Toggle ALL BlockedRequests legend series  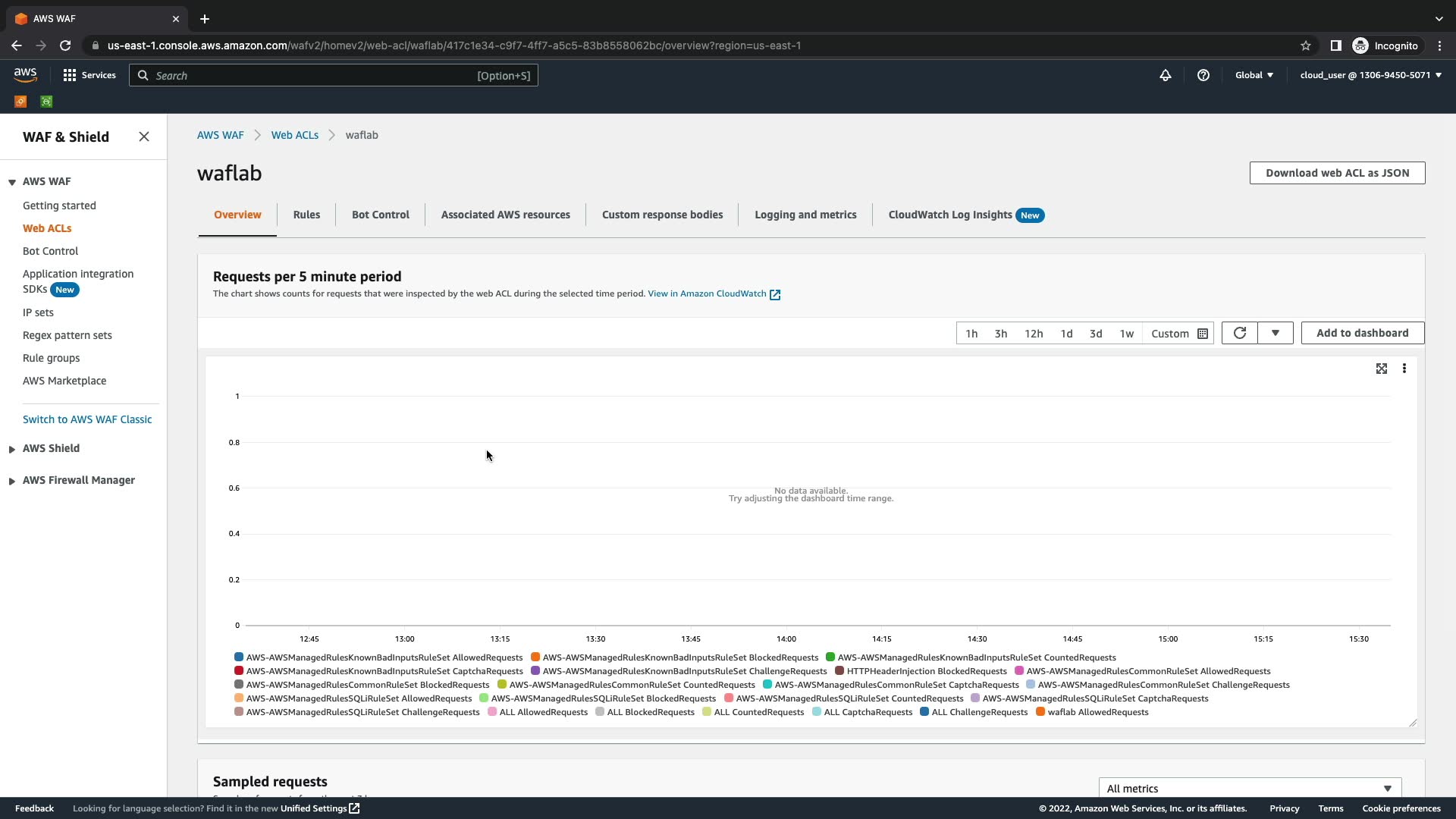(x=650, y=712)
